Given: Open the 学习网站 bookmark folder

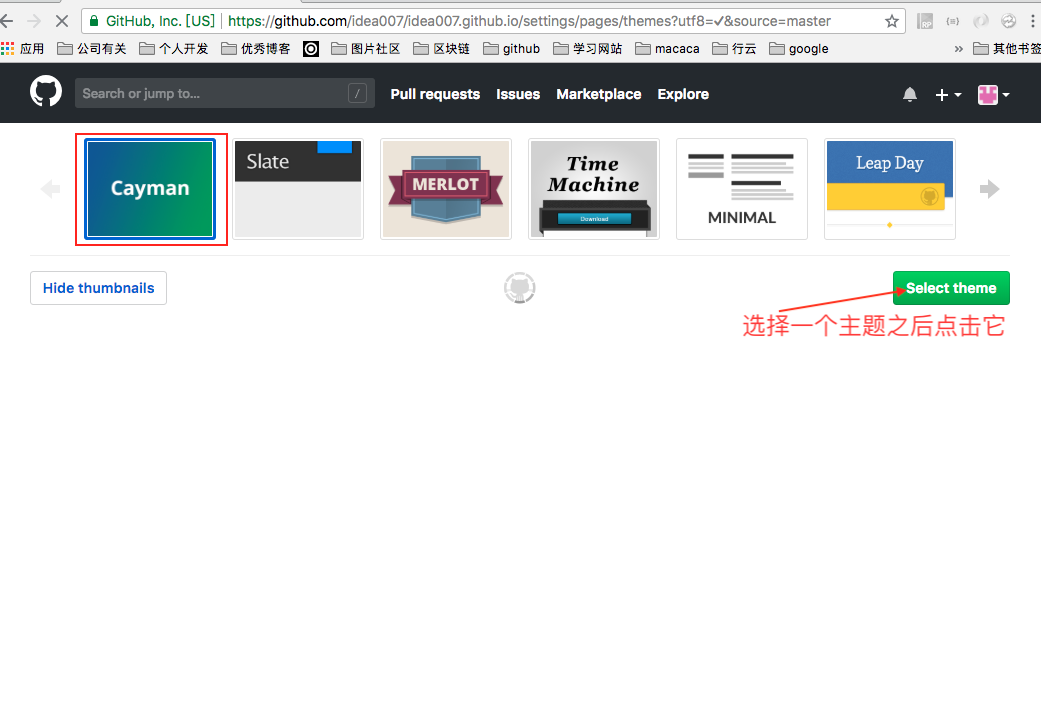Looking at the screenshot, I should 588,48.
